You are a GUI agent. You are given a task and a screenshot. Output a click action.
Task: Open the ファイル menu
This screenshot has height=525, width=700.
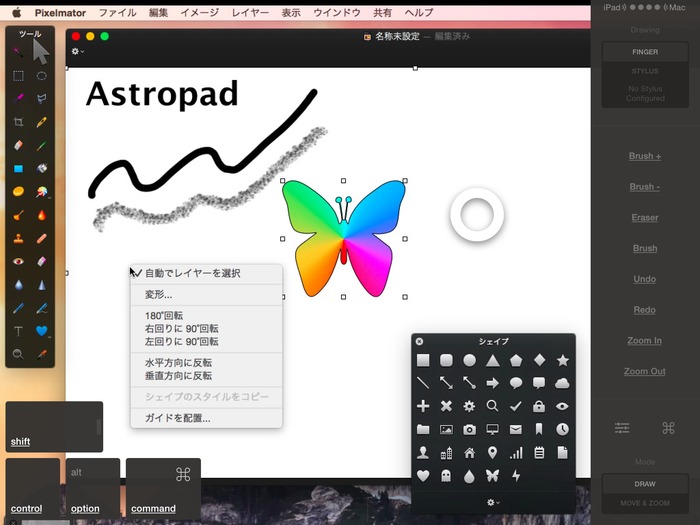click(x=117, y=12)
